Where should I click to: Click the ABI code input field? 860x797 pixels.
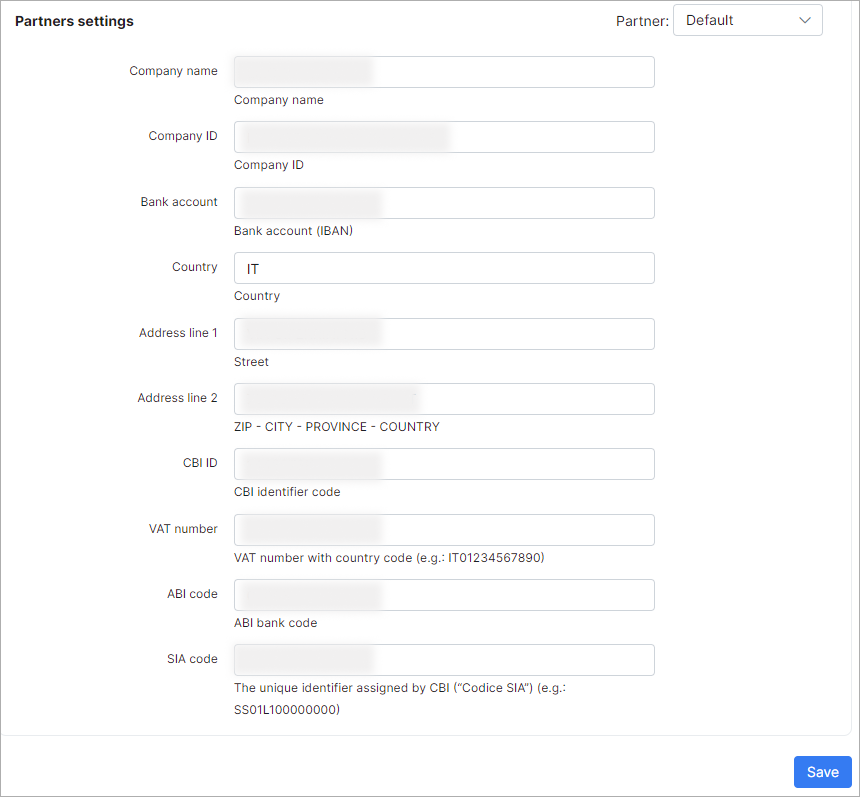(x=444, y=595)
